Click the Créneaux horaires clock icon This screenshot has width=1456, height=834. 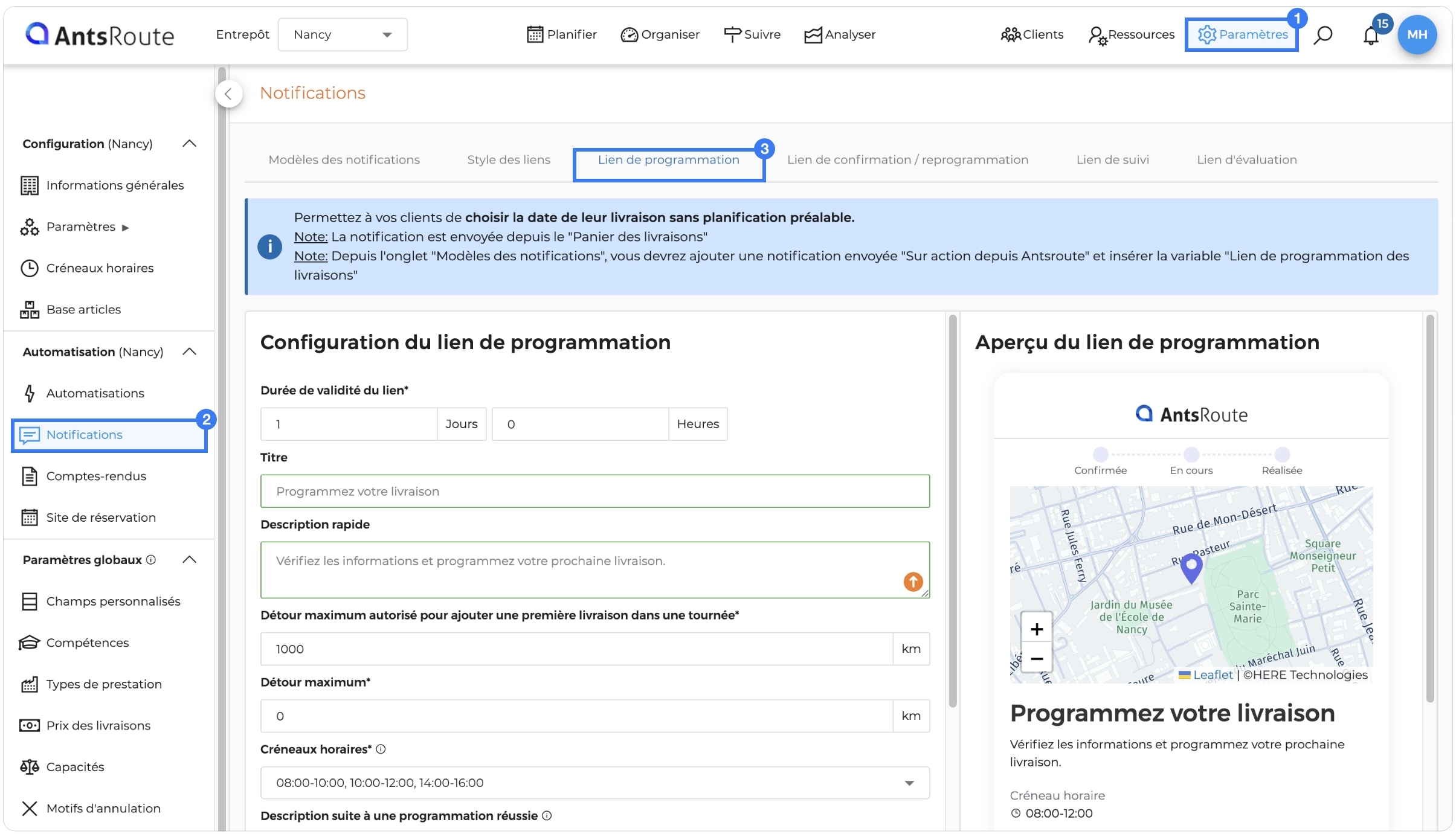pyautogui.click(x=29, y=268)
